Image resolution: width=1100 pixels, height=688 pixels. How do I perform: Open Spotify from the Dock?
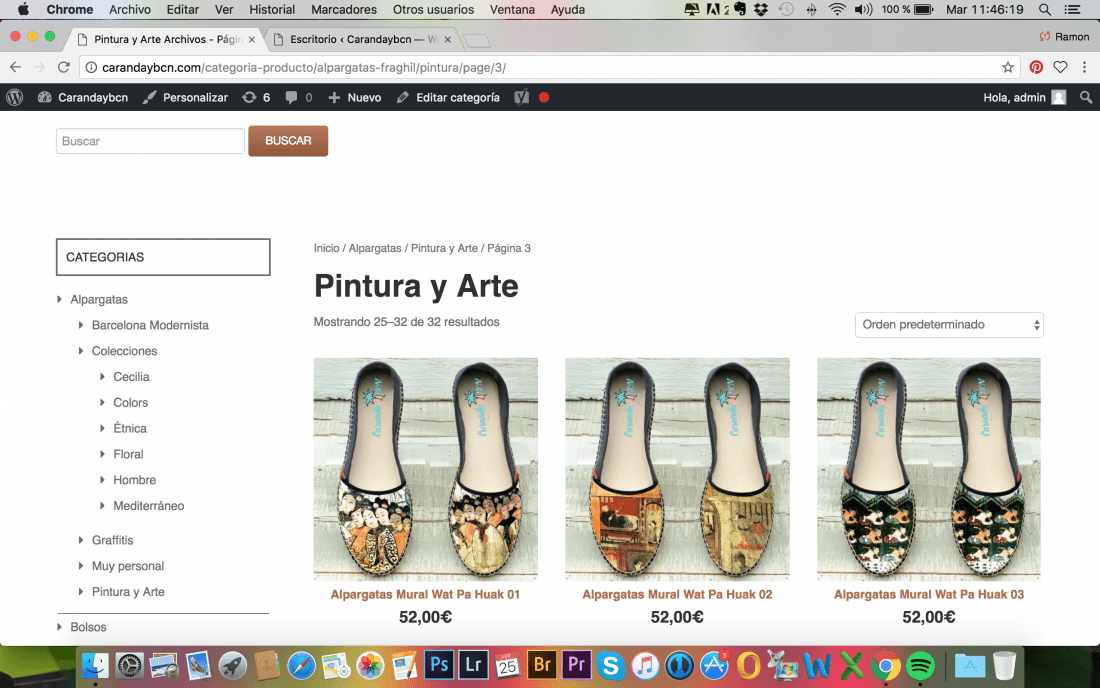click(920, 666)
